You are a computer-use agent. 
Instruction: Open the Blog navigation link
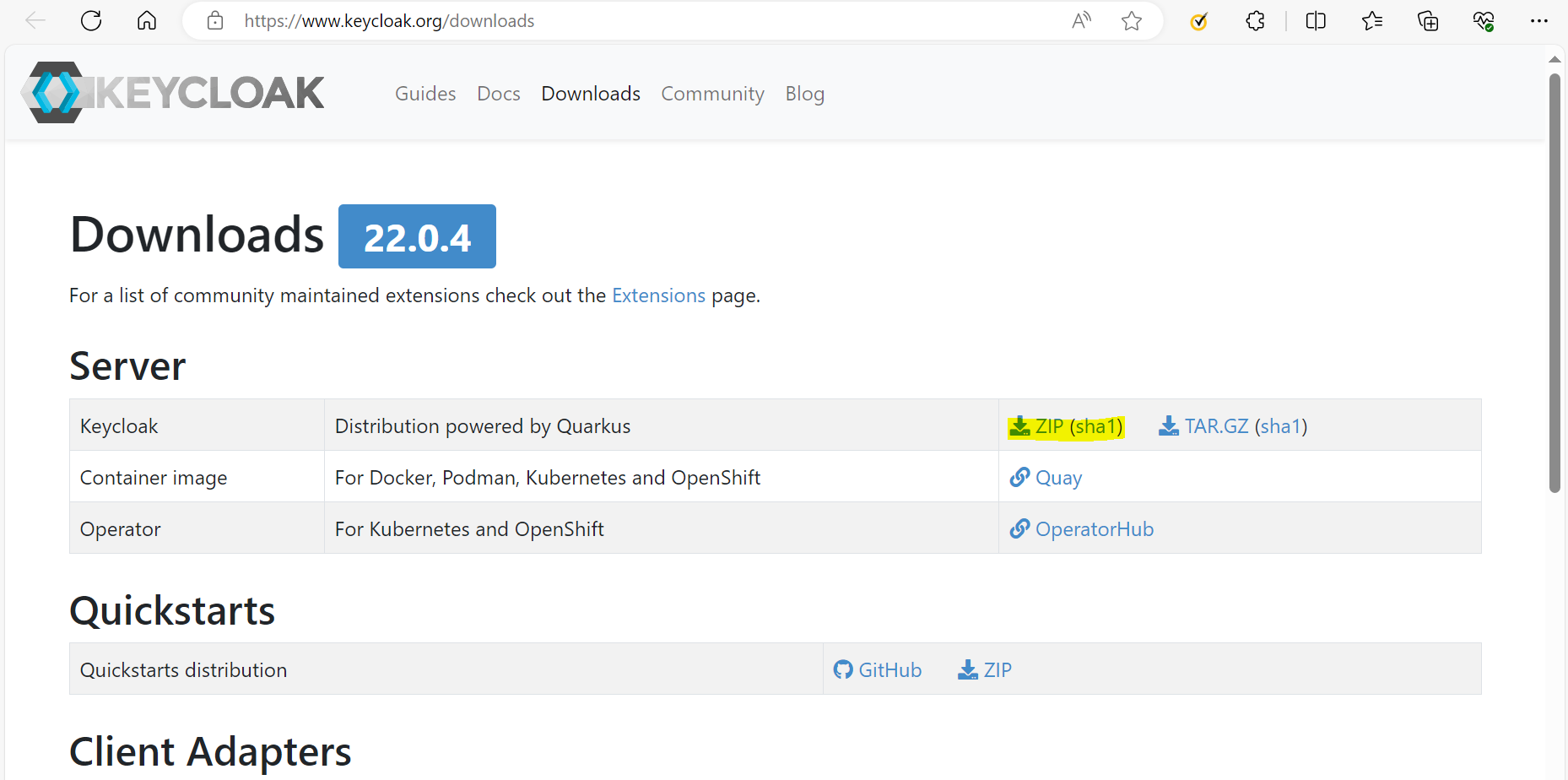(x=804, y=94)
